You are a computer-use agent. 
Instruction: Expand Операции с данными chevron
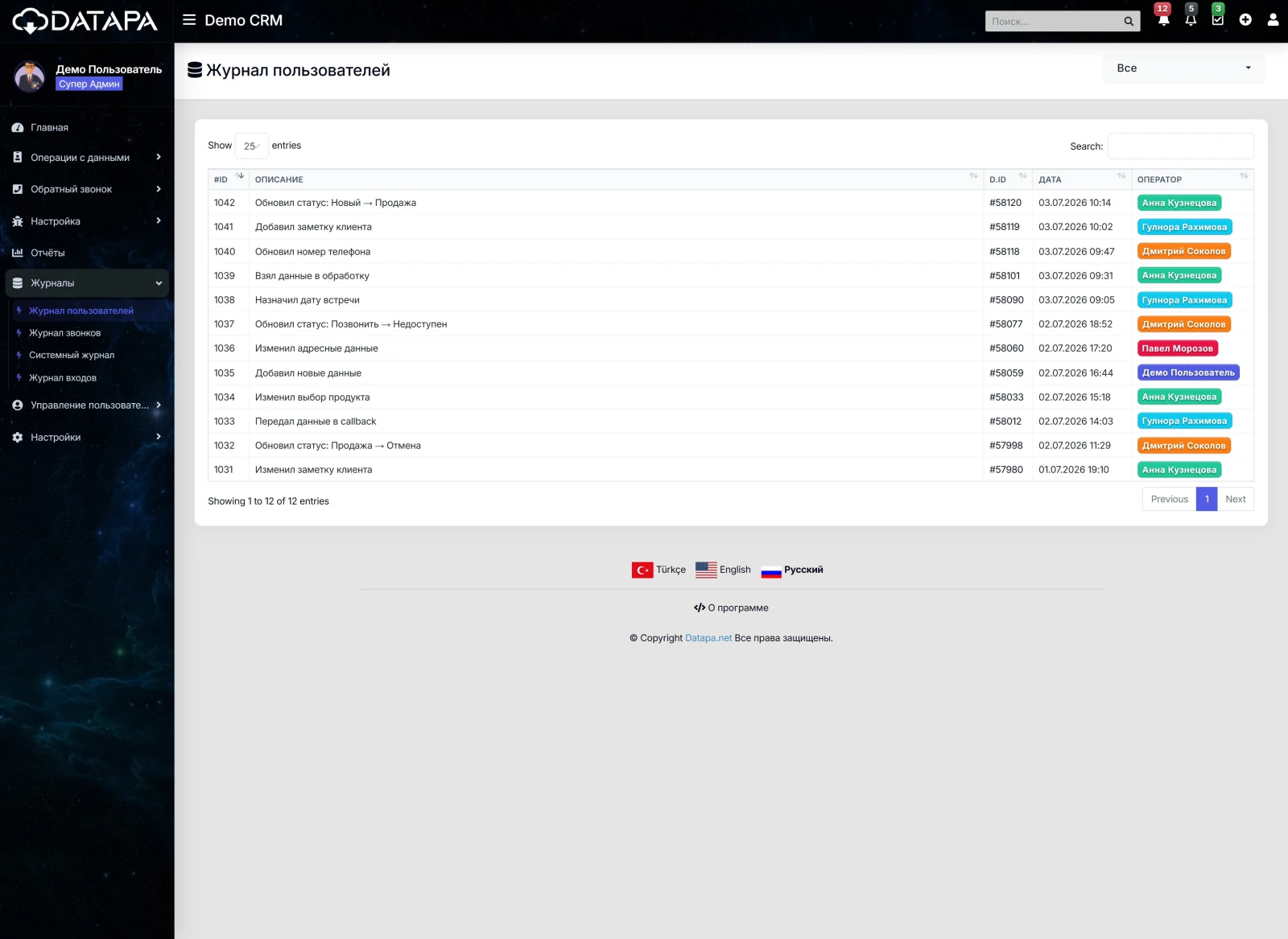[x=159, y=158]
